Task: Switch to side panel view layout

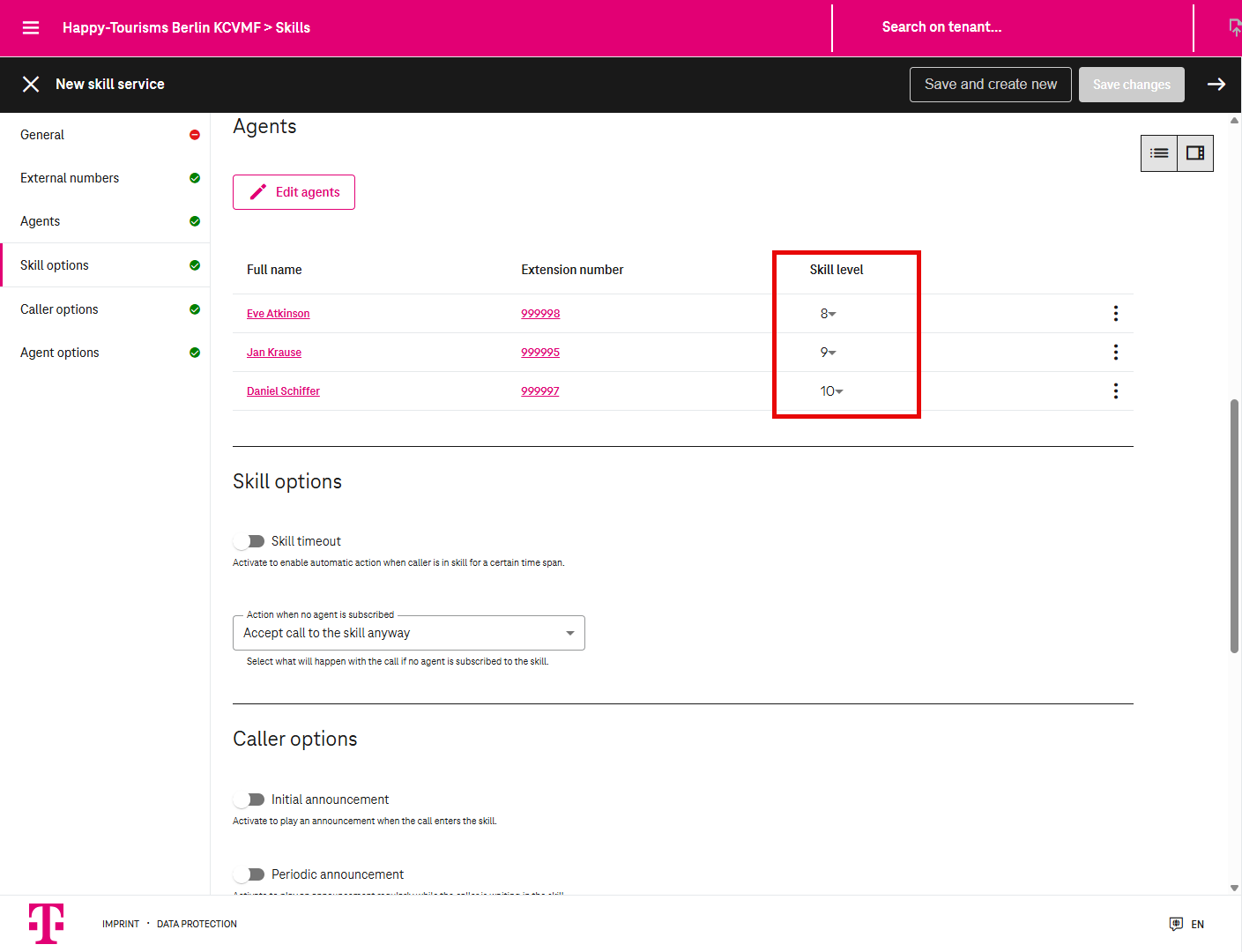Action: 1195,153
